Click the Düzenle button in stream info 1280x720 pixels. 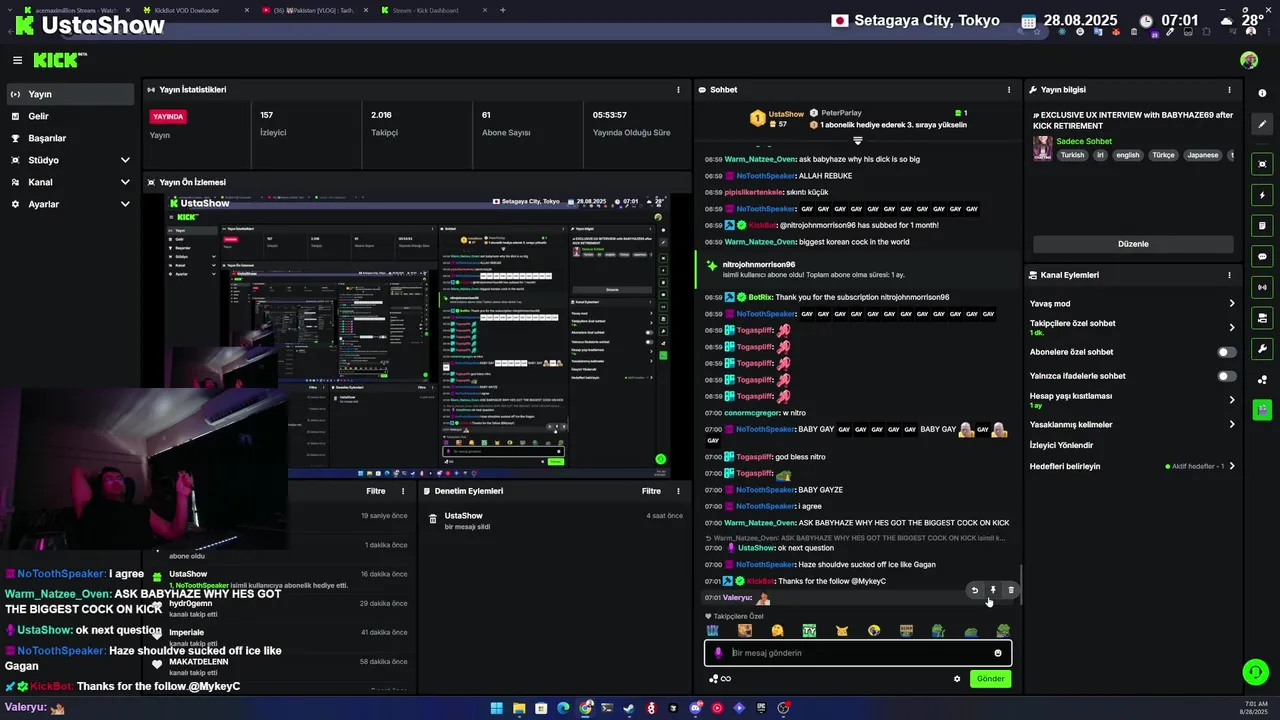[x=1133, y=244]
